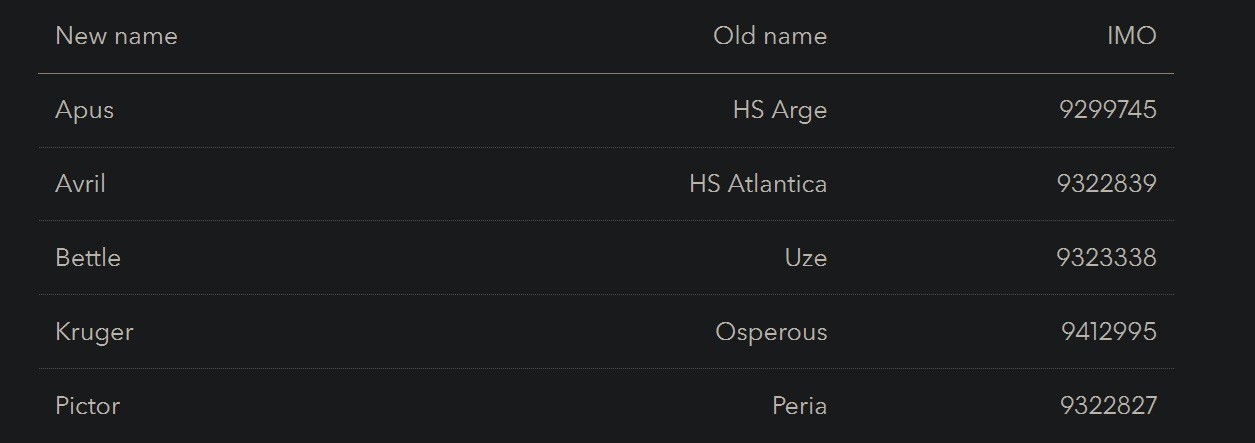Click old name HS Atlantica

[757, 184]
